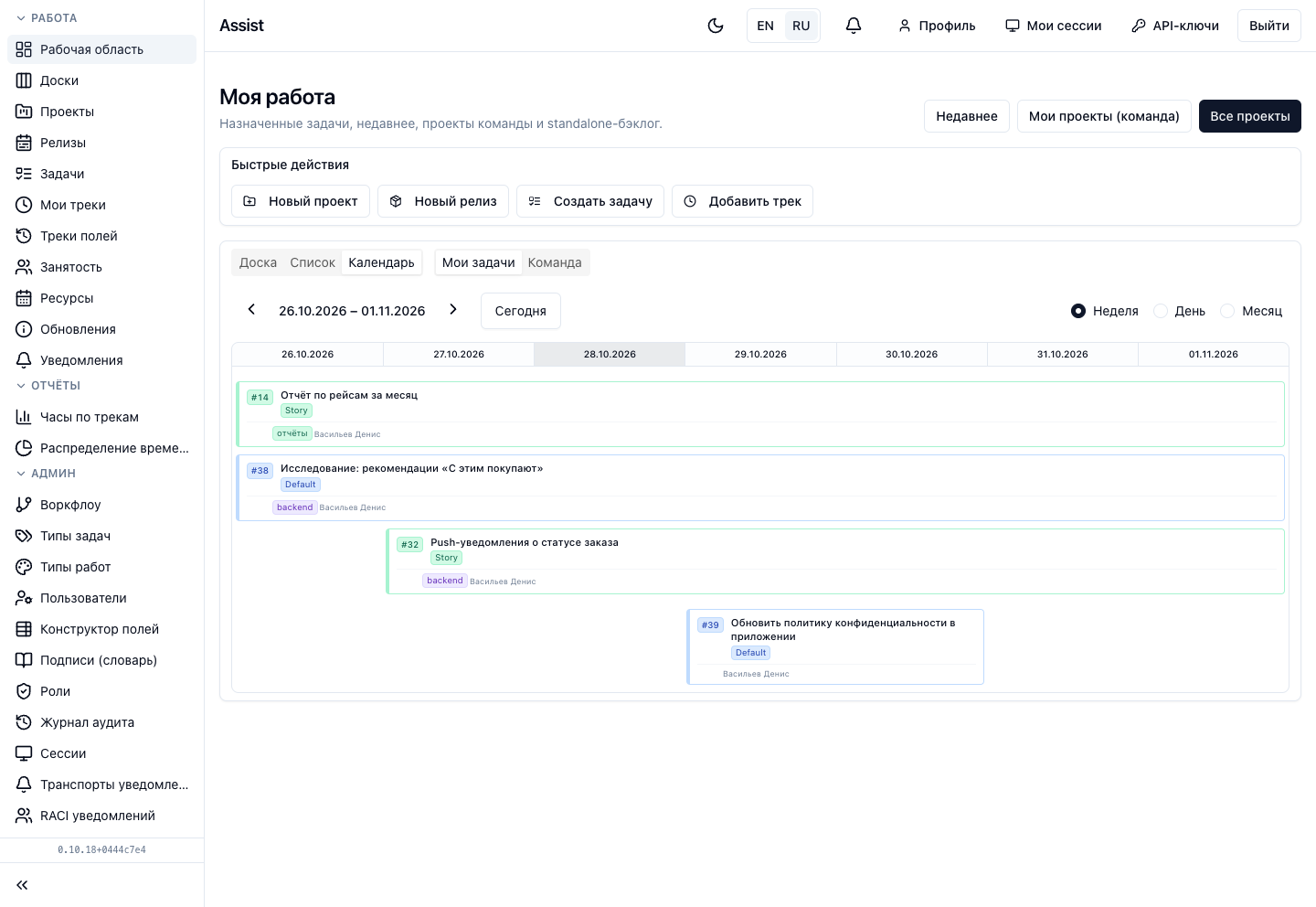Screen dimensions: 1316x907
Task: Select the День radio button
Action: tap(1161, 311)
